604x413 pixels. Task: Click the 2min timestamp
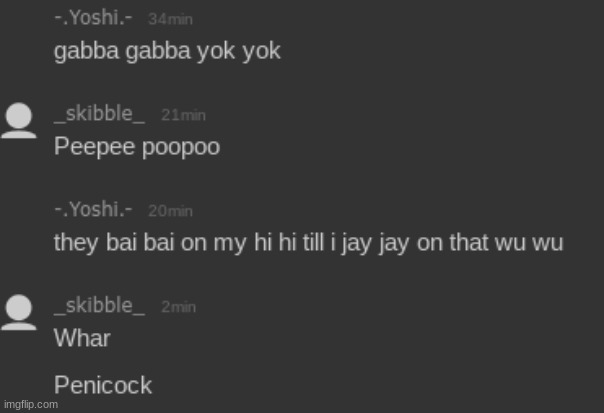pos(178,307)
